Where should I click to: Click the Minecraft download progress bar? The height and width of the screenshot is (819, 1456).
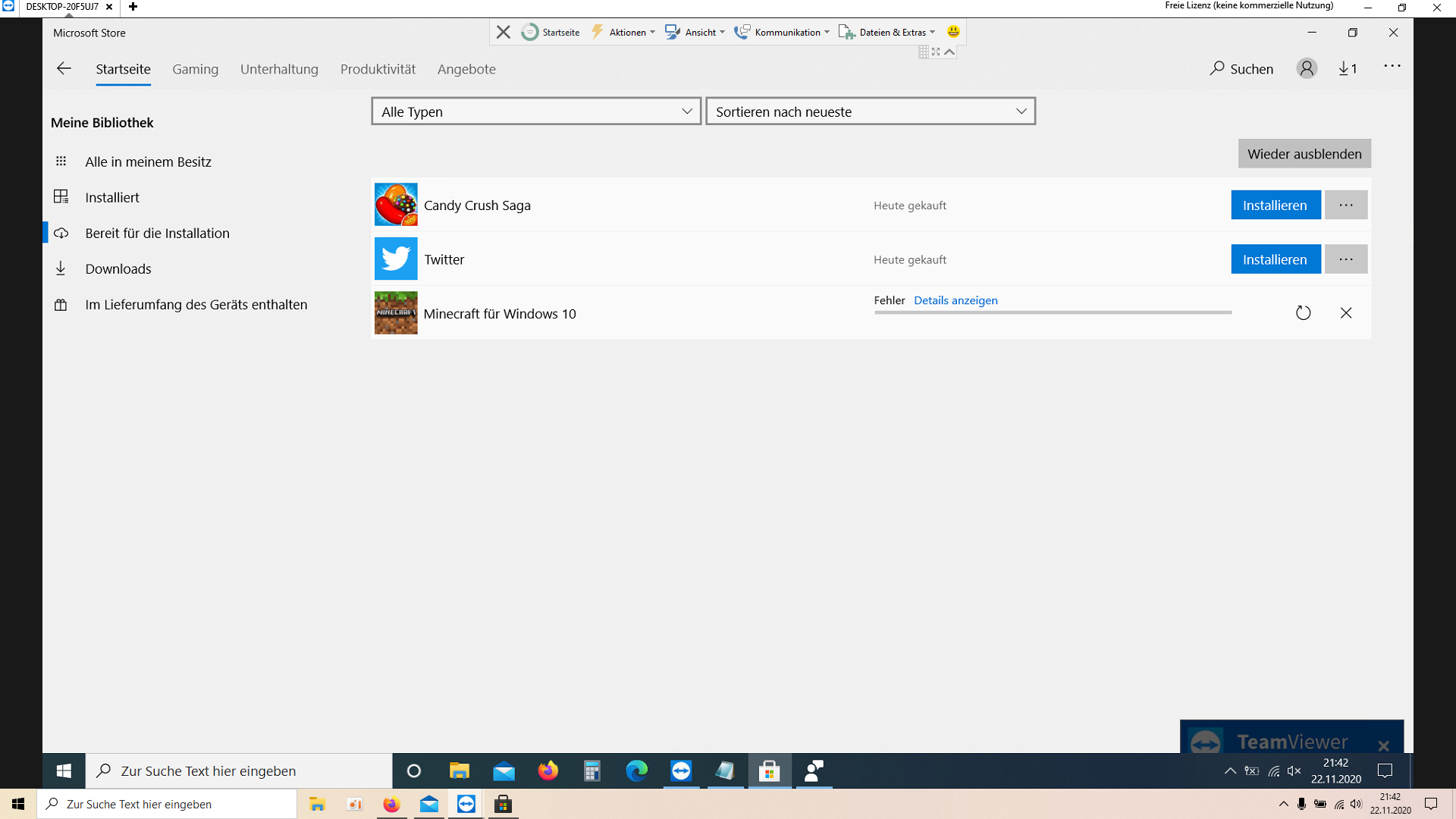tap(1053, 312)
